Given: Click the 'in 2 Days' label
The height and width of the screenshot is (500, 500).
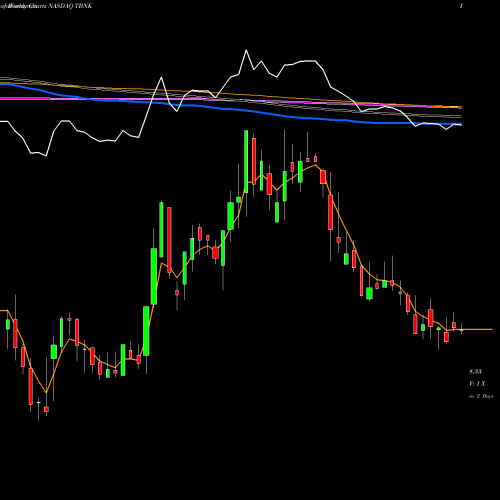Looking at the screenshot, I should (481, 396).
